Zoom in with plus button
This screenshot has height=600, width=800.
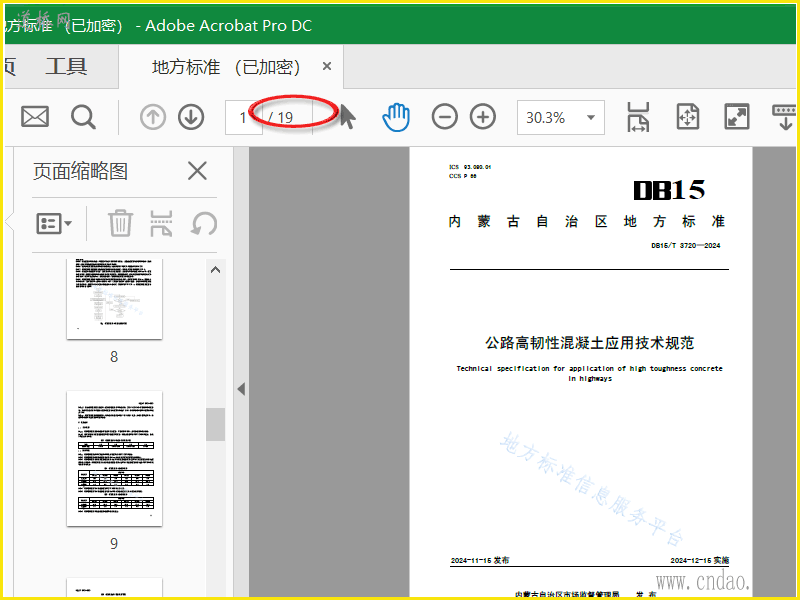[x=483, y=117]
